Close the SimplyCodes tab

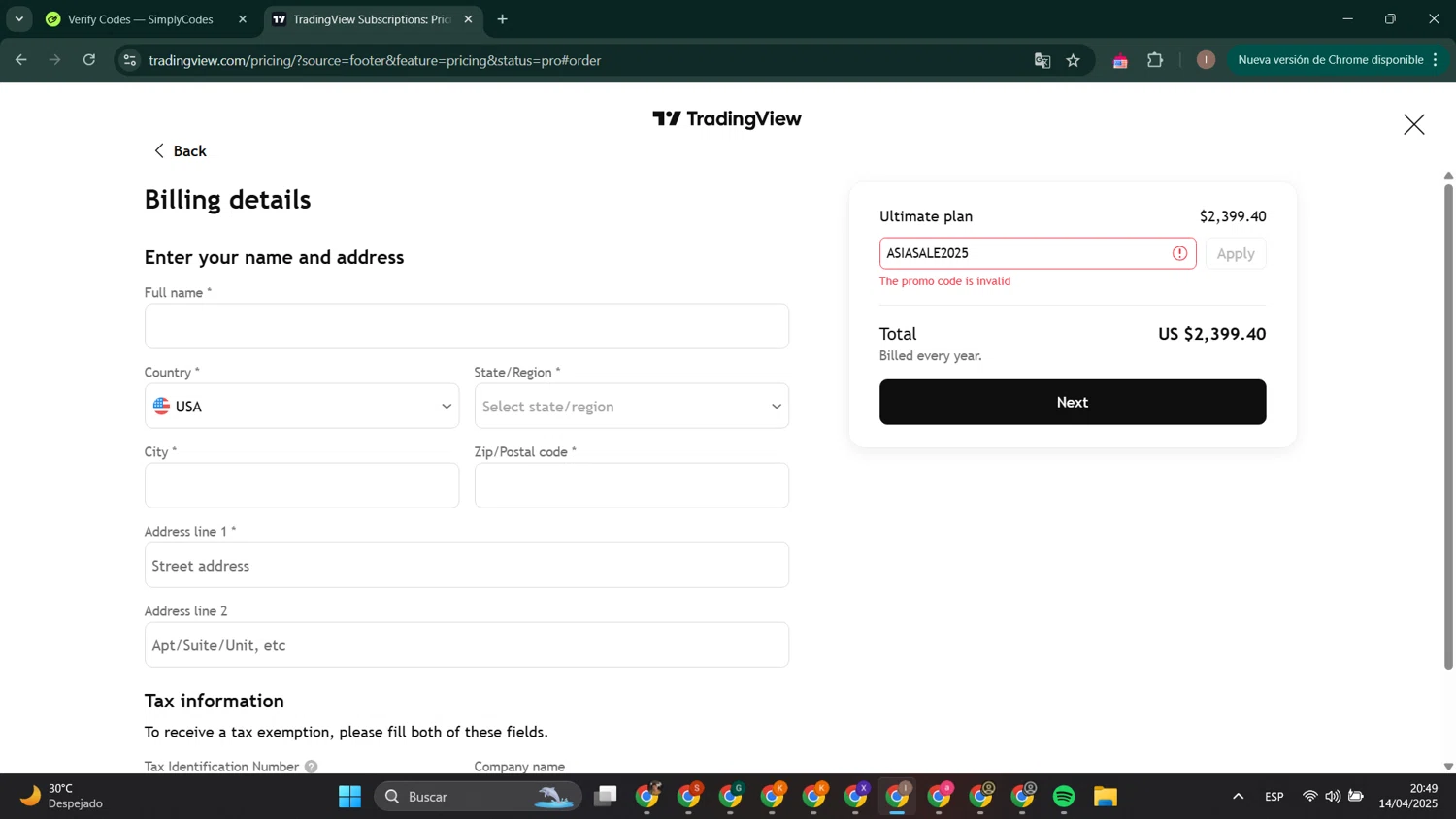click(243, 19)
